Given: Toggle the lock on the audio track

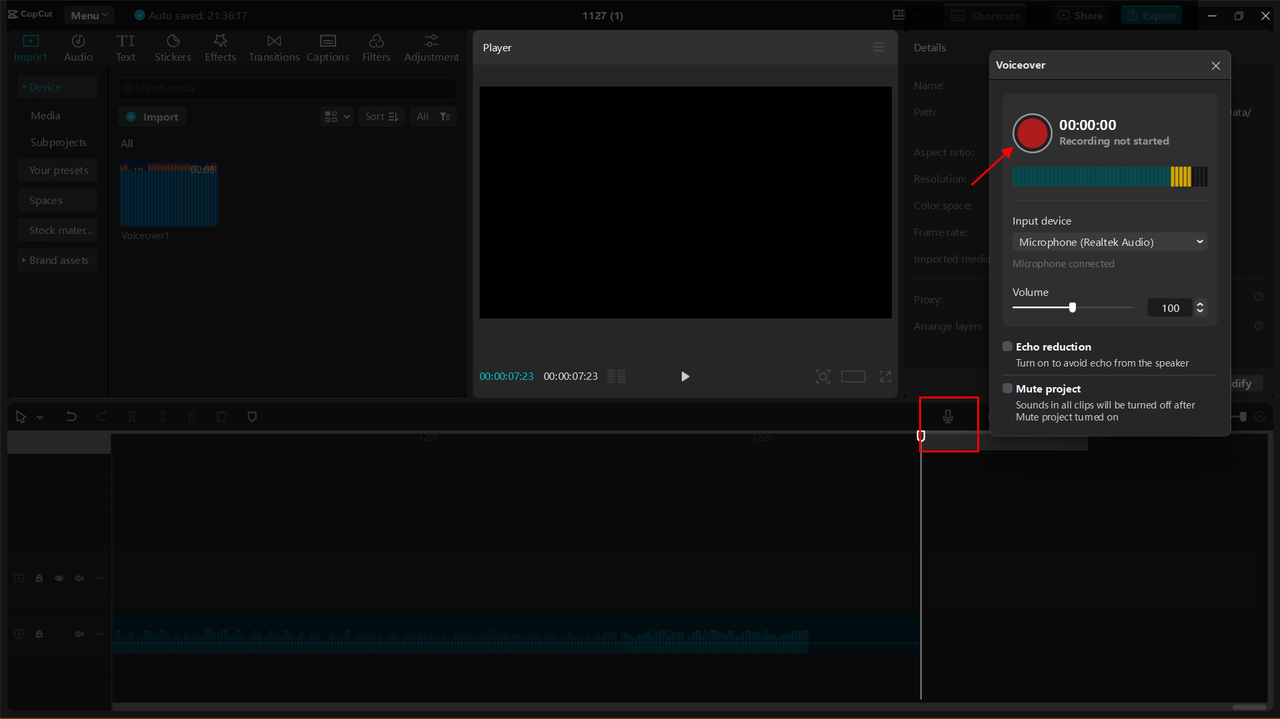Looking at the screenshot, I should pos(39,634).
